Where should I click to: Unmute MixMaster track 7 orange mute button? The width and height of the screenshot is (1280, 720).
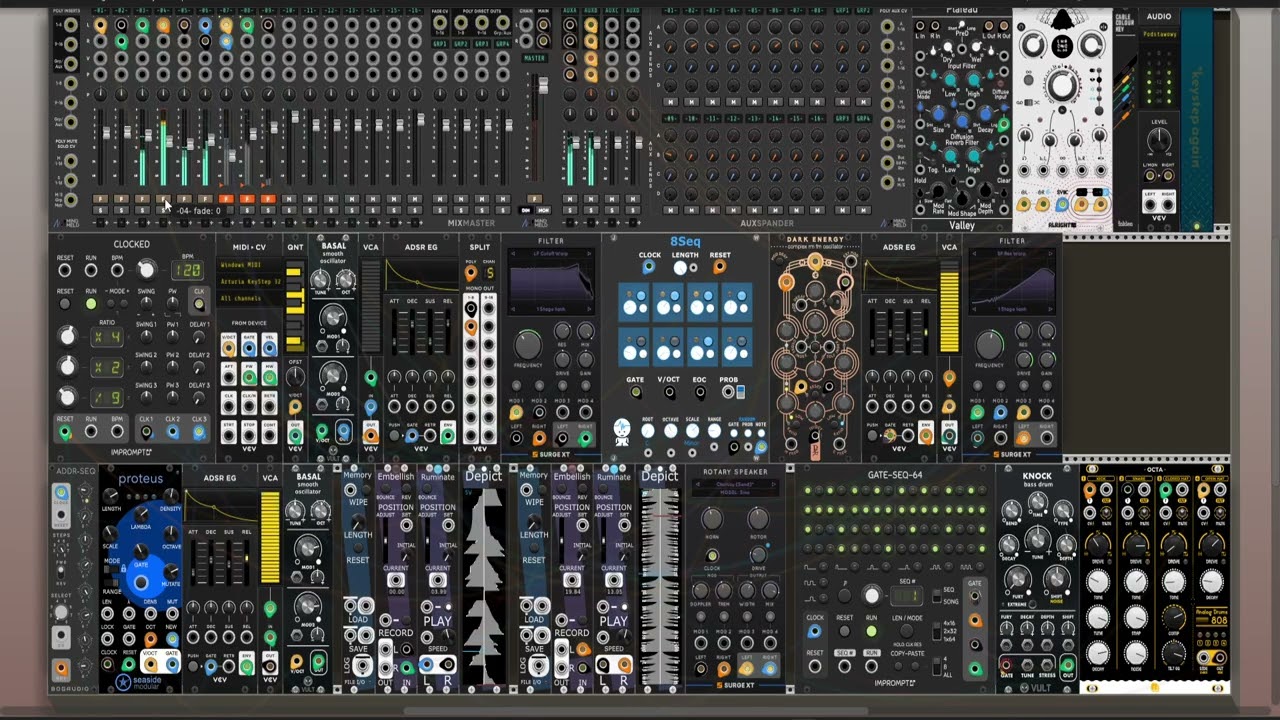click(226, 199)
